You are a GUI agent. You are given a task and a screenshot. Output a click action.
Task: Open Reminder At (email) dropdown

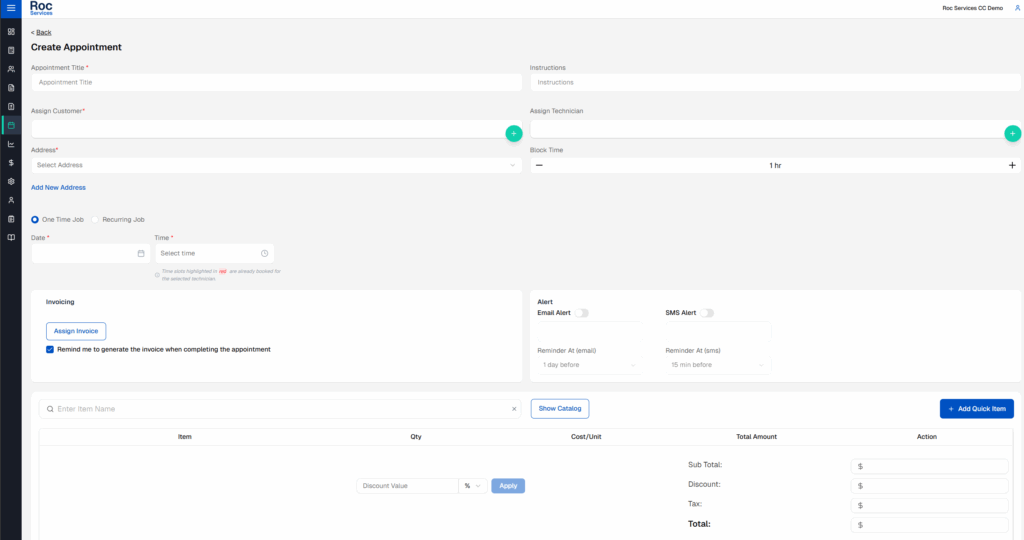point(589,365)
